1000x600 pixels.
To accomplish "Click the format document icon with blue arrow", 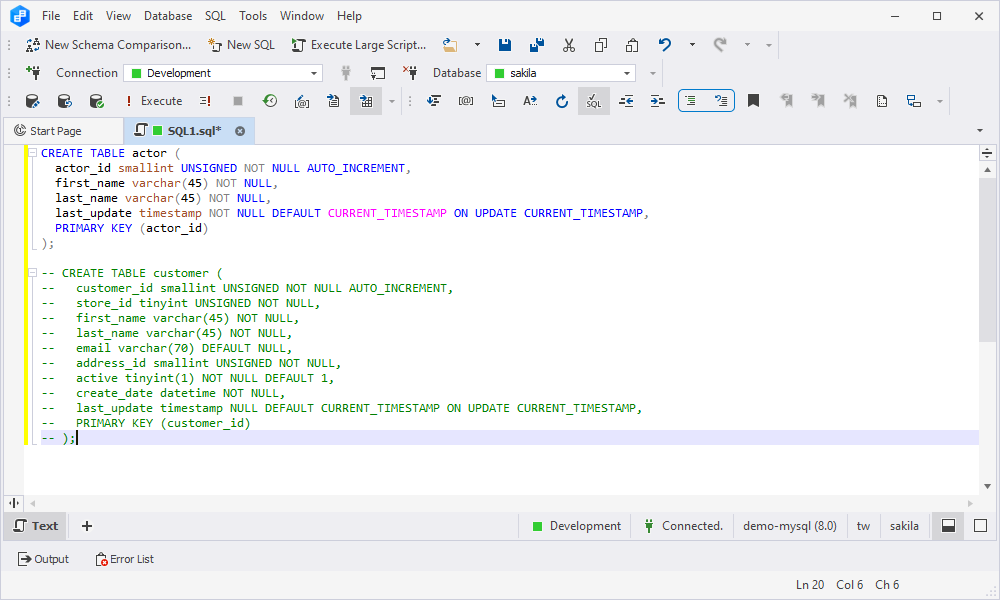I will pos(434,101).
